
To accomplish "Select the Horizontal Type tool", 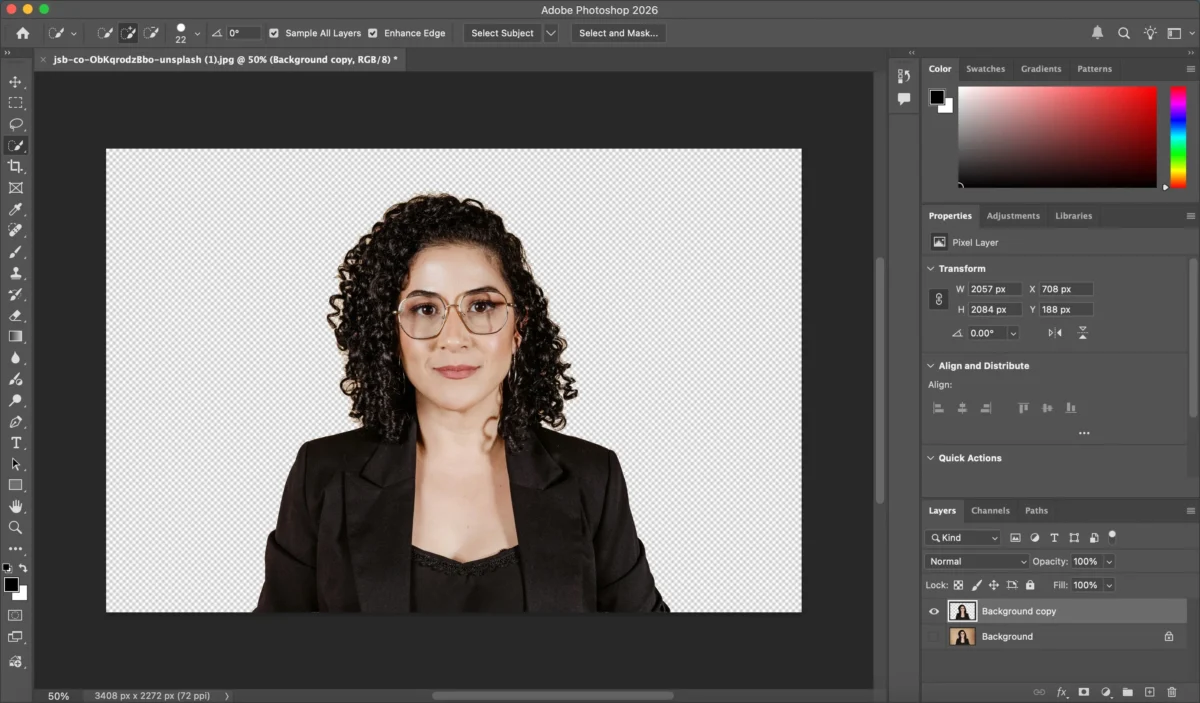I will (x=15, y=443).
